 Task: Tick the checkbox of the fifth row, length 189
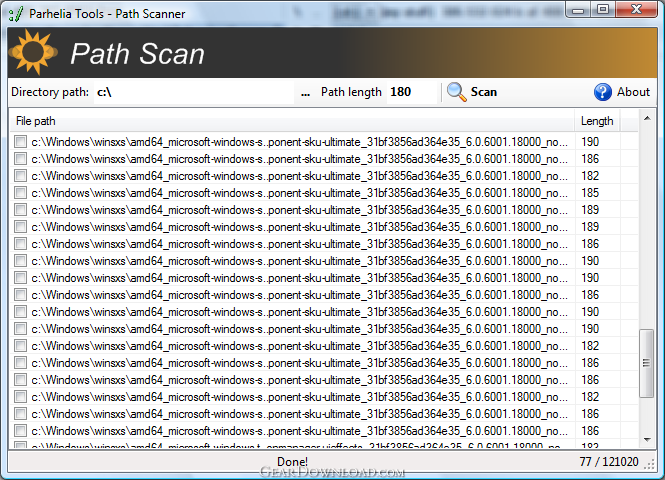[x=20, y=209]
